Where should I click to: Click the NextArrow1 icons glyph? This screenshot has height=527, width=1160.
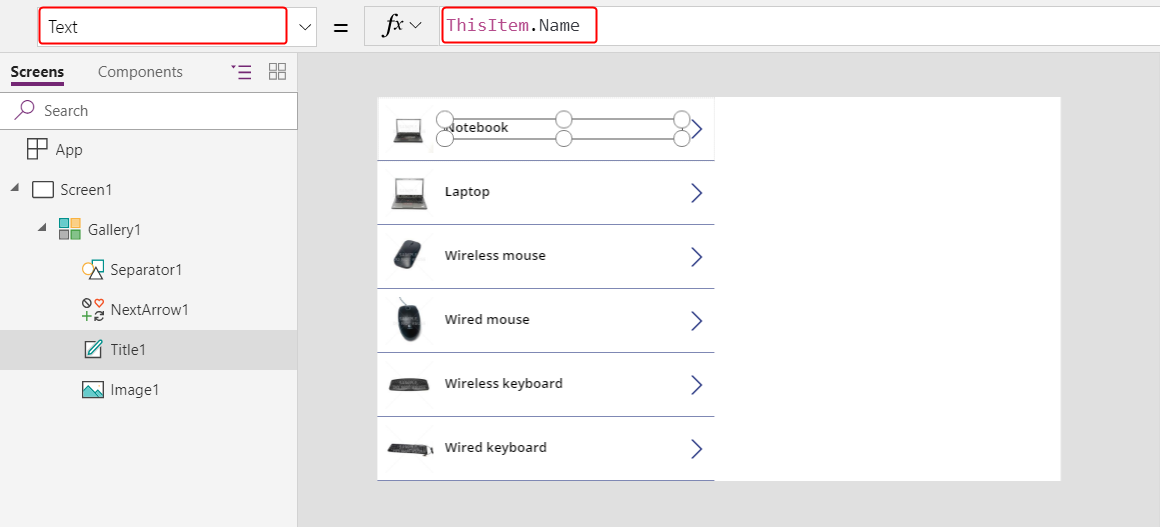[x=92, y=309]
